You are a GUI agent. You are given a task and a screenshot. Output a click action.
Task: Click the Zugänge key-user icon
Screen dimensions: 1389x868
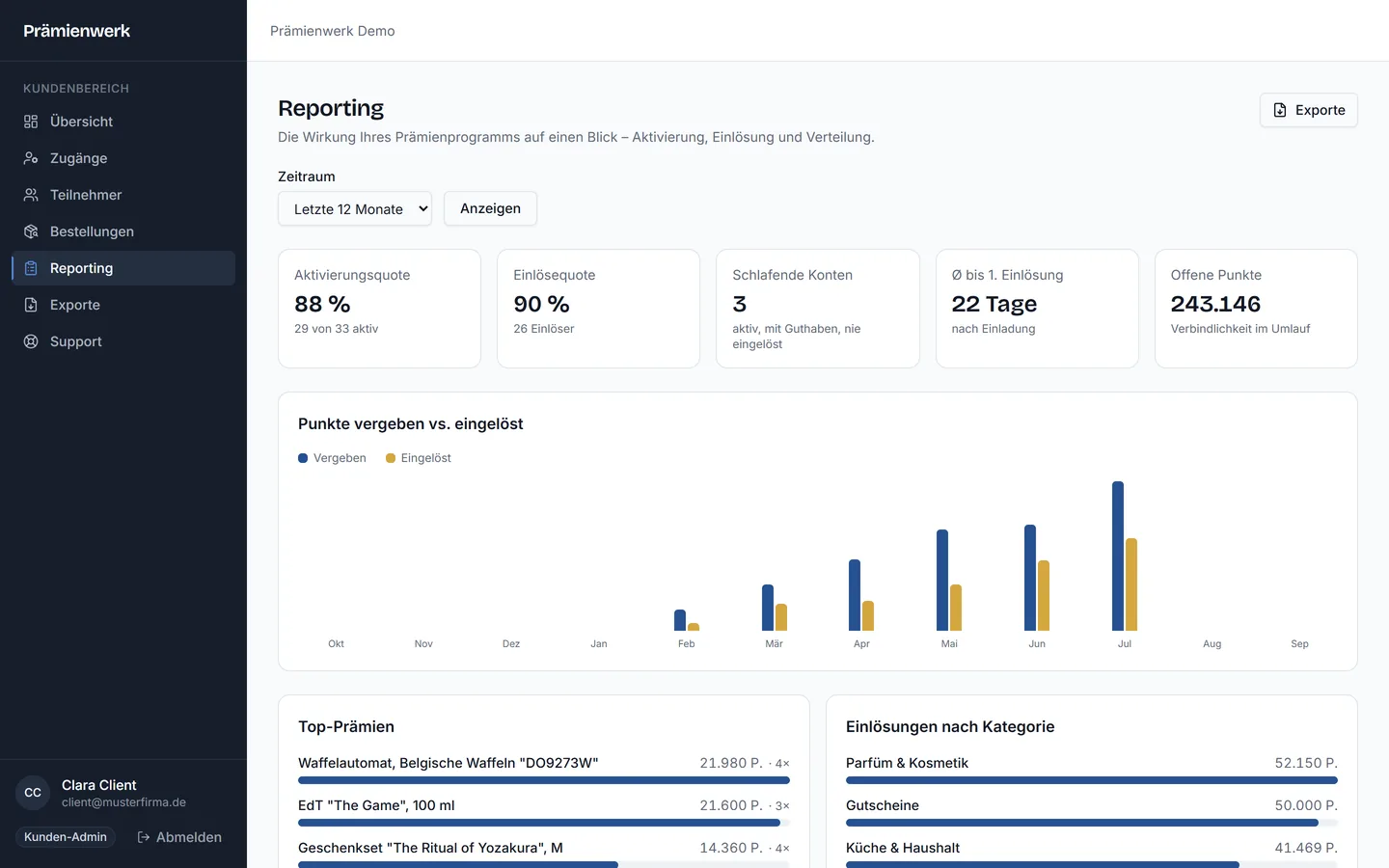coord(31,158)
